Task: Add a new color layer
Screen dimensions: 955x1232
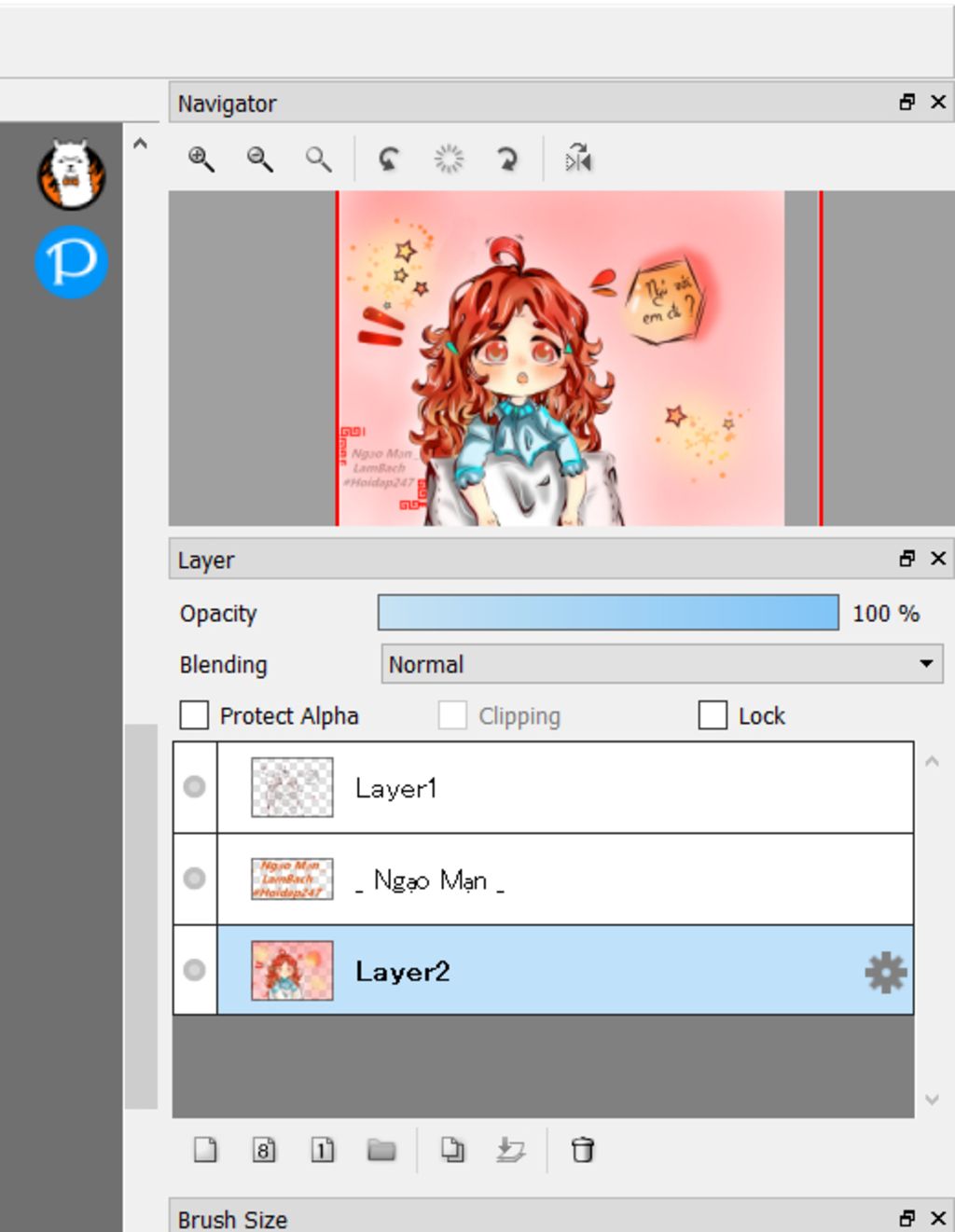Action: pos(205,1150)
